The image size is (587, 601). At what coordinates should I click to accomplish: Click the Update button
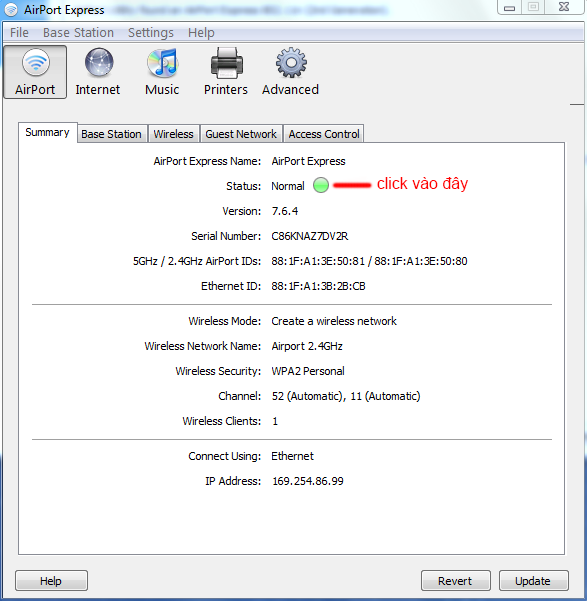point(533,581)
